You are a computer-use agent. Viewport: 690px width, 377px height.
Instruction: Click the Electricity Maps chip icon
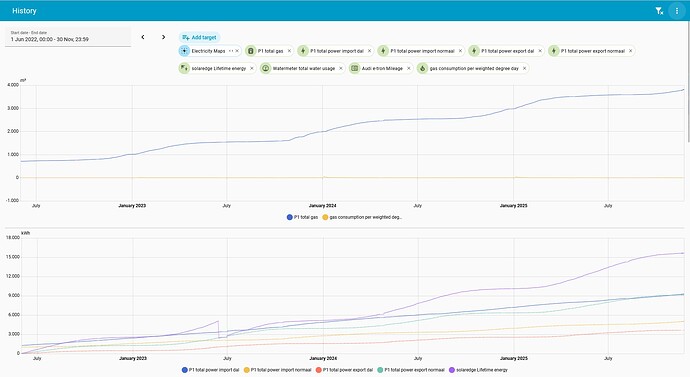point(184,51)
